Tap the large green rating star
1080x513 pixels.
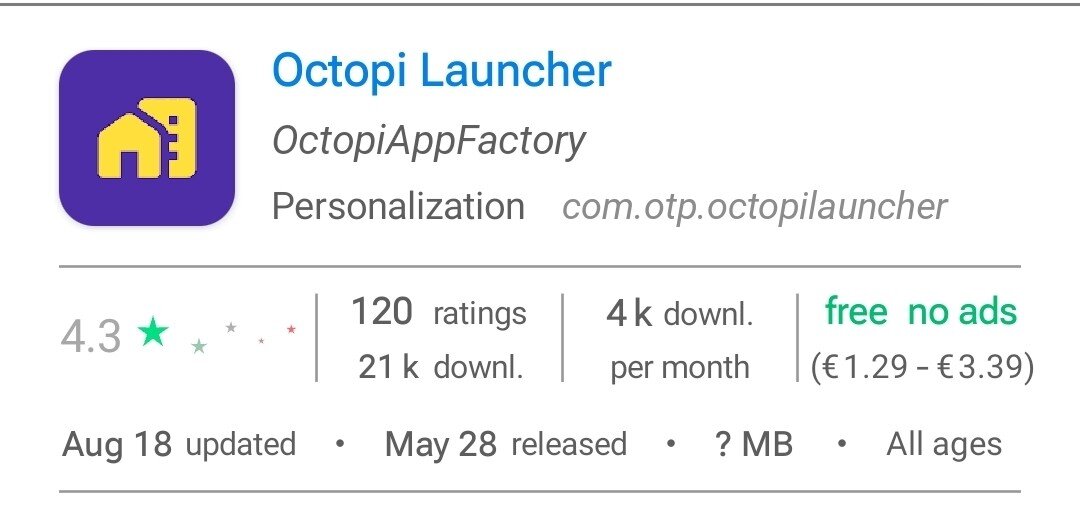(153, 331)
